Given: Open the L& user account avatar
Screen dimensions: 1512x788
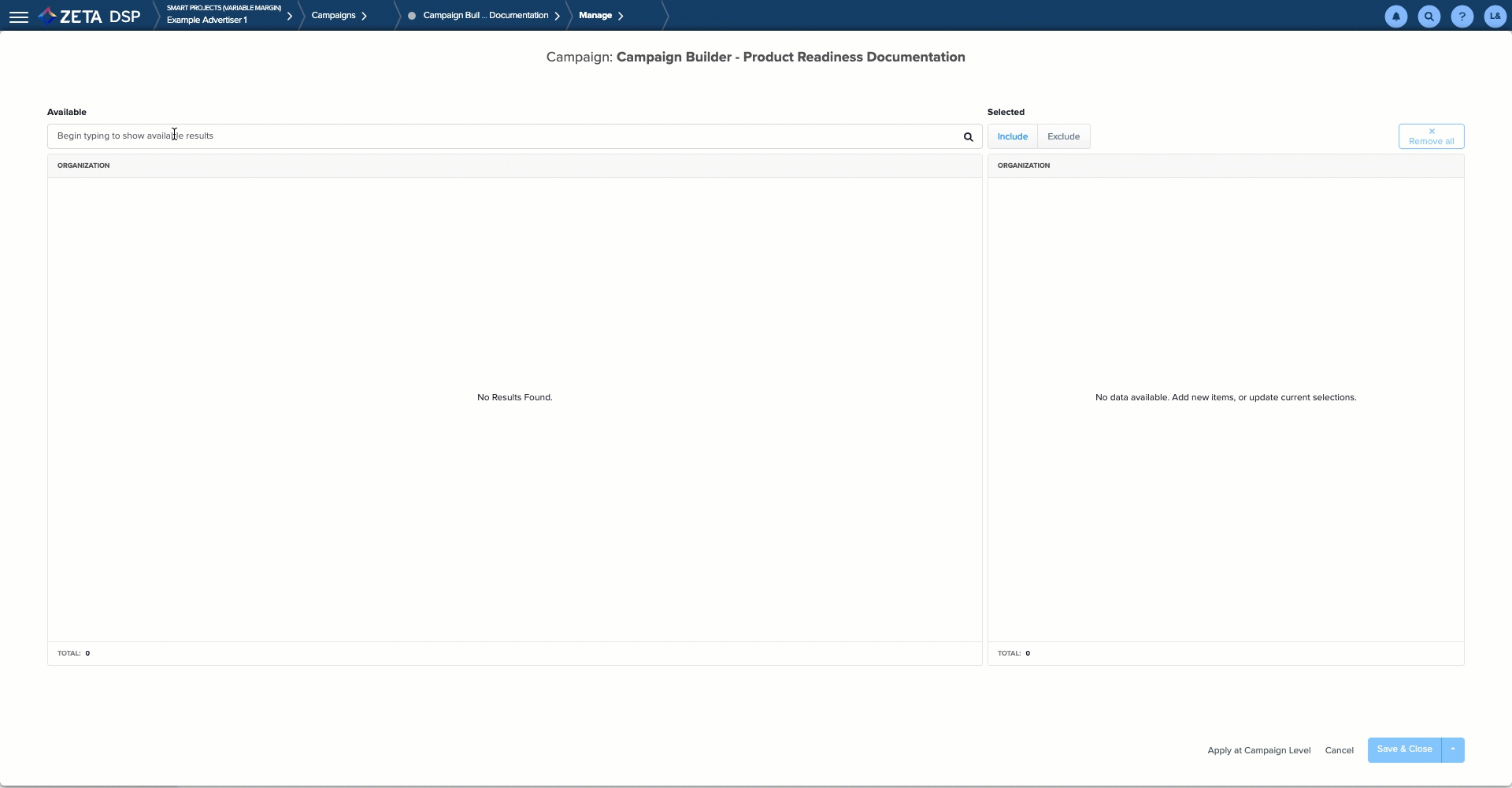Looking at the screenshot, I should pyautogui.click(x=1495, y=17).
